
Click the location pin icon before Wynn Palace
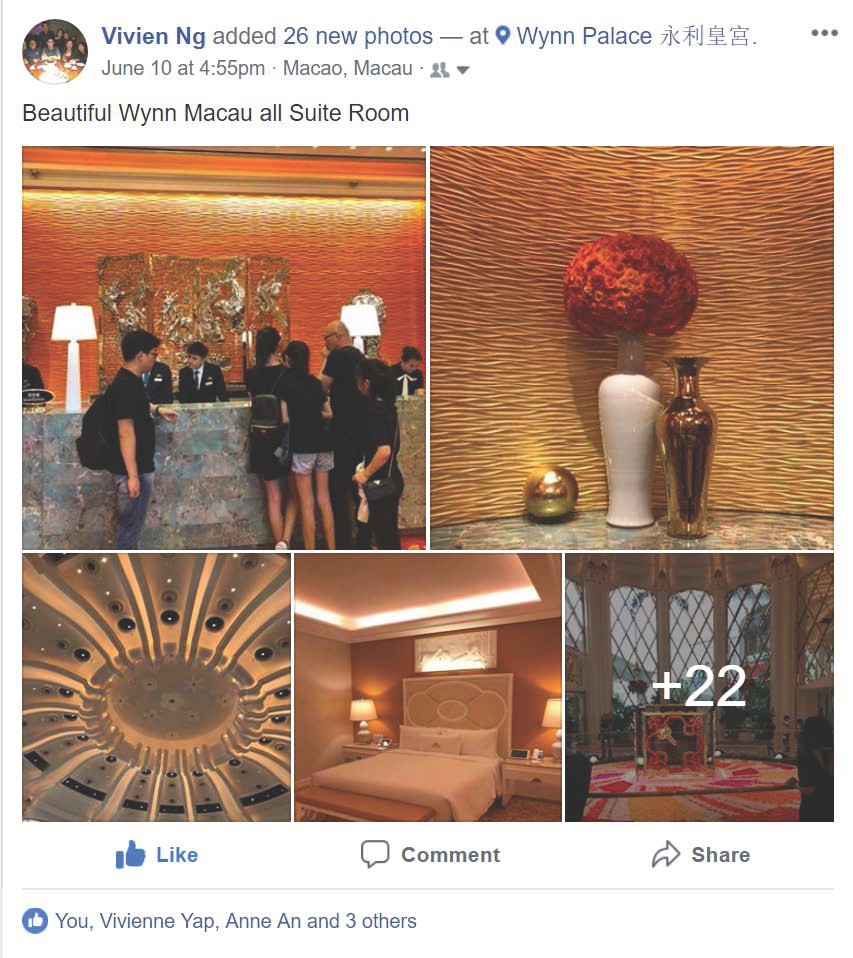502,35
